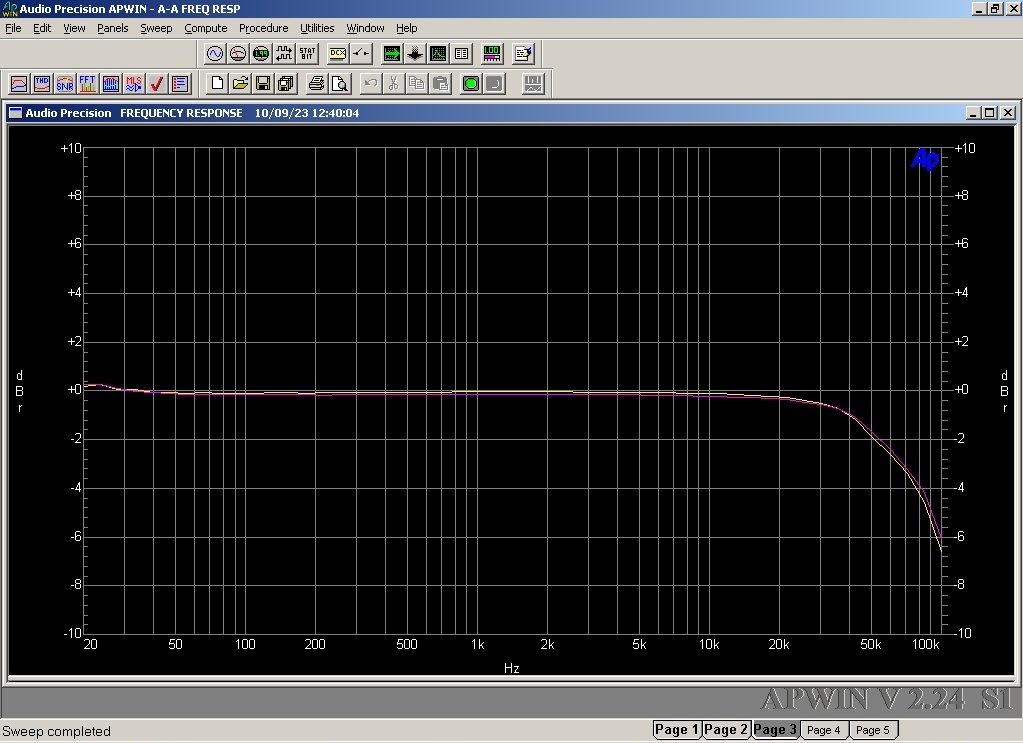Image resolution: width=1023 pixels, height=743 pixels.
Task: Open the Utilities menu
Action: [x=317, y=28]
